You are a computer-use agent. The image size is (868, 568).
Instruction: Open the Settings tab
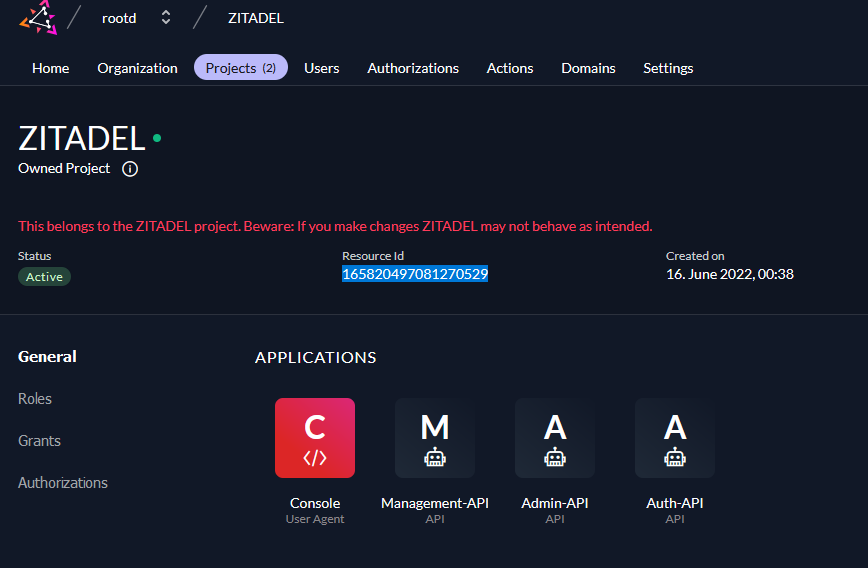click(x=668, y=68)
